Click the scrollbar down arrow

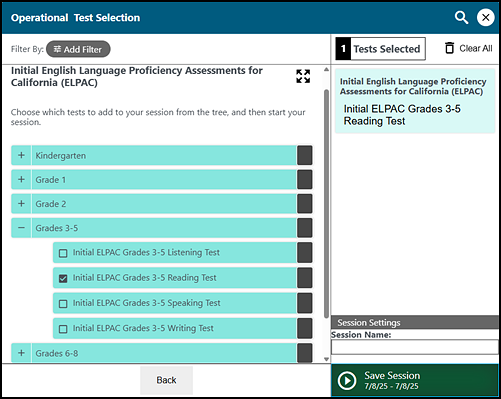coord(326,359)
